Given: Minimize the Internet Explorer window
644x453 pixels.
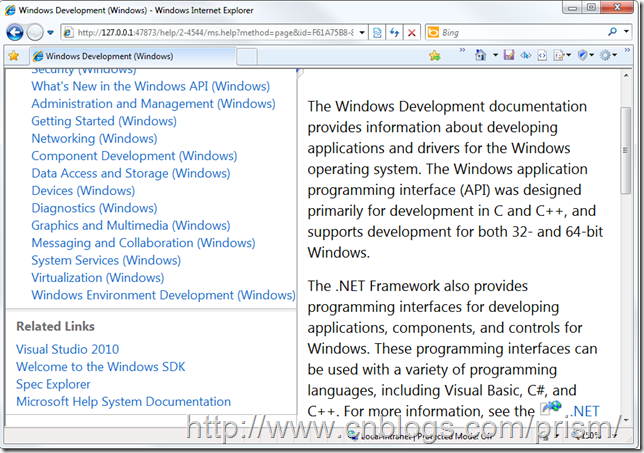Looking at the screenshot, I should pyautogui.click(x=573, y=8).
